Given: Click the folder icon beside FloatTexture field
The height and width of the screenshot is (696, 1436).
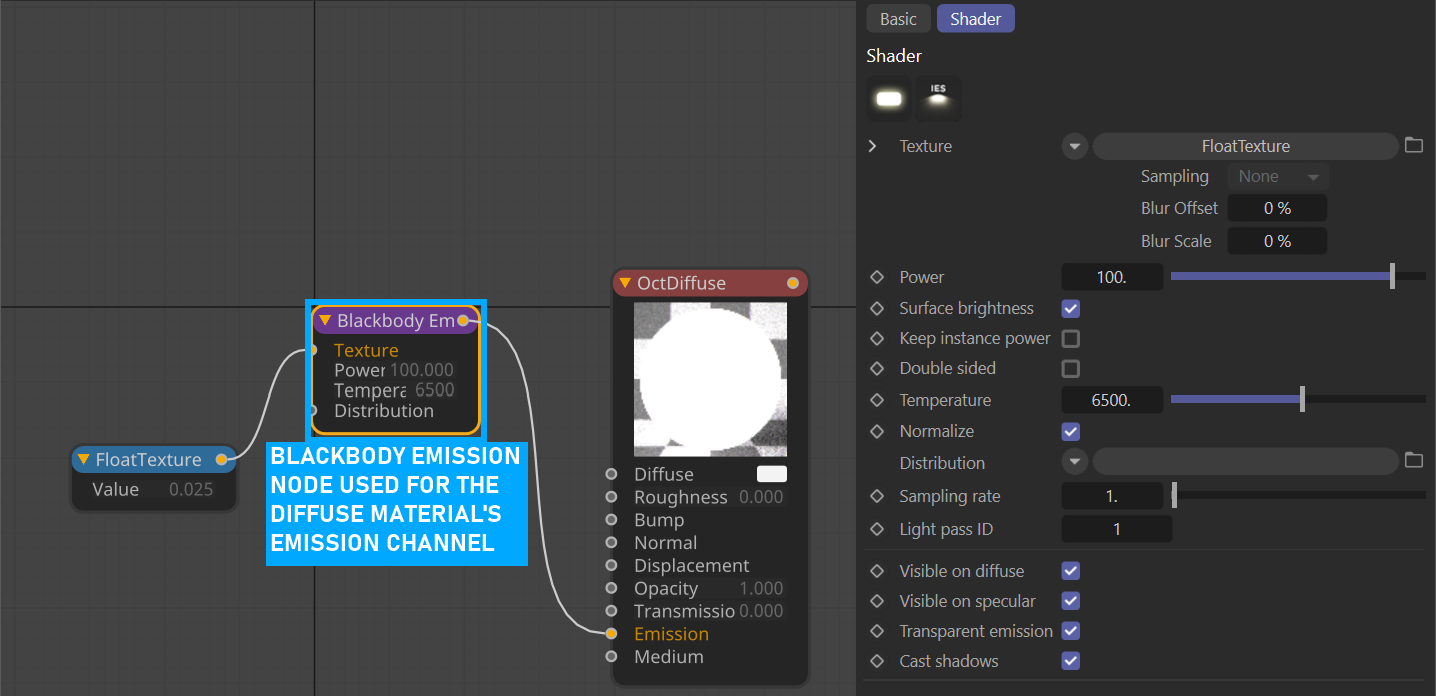Looking at the screenshot, I should point(1413,146).
